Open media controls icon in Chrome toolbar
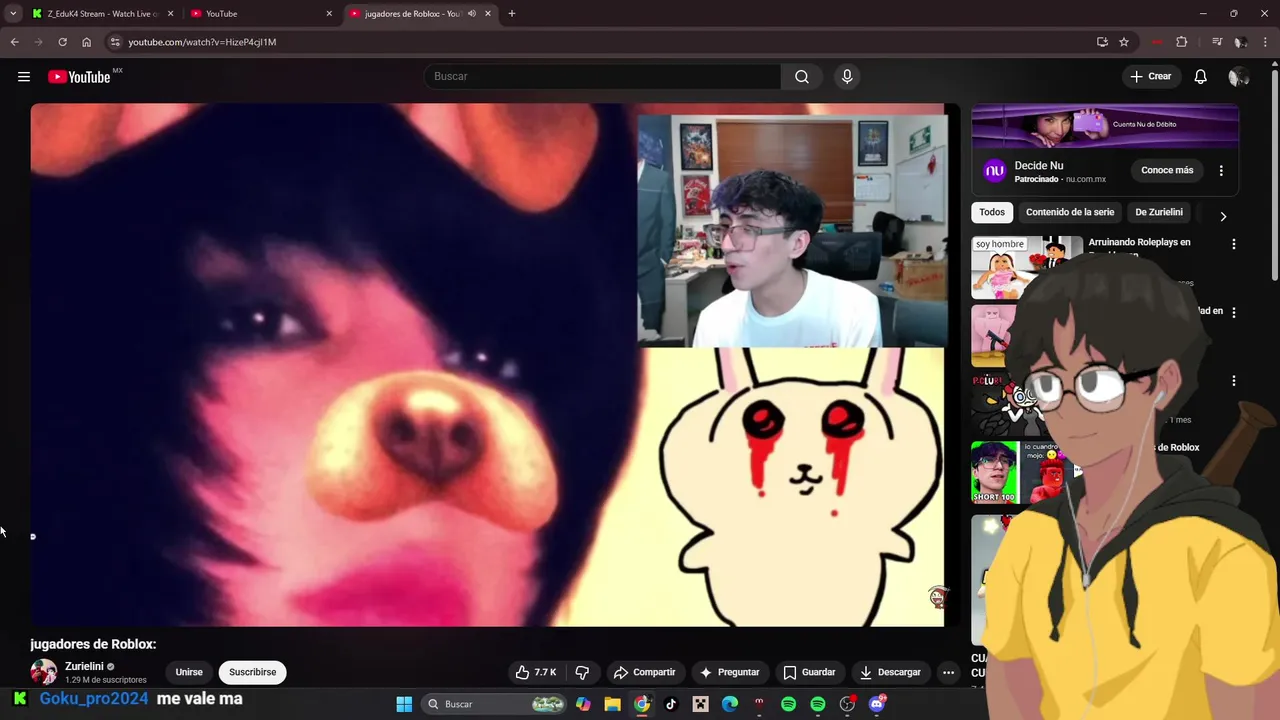Viewport: 1280px width, 720px height. coord(1217,42)
